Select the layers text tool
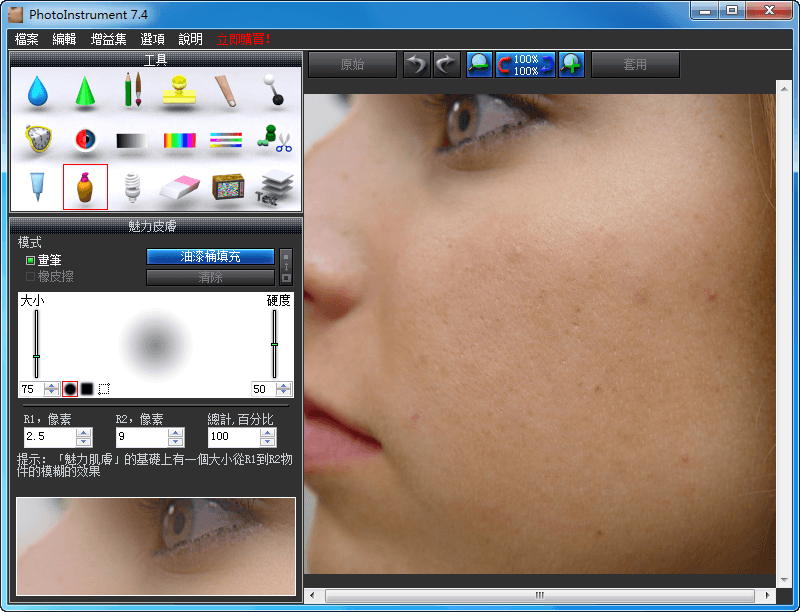The width and height of the screenshot is (800, 612). click(274, 187)
